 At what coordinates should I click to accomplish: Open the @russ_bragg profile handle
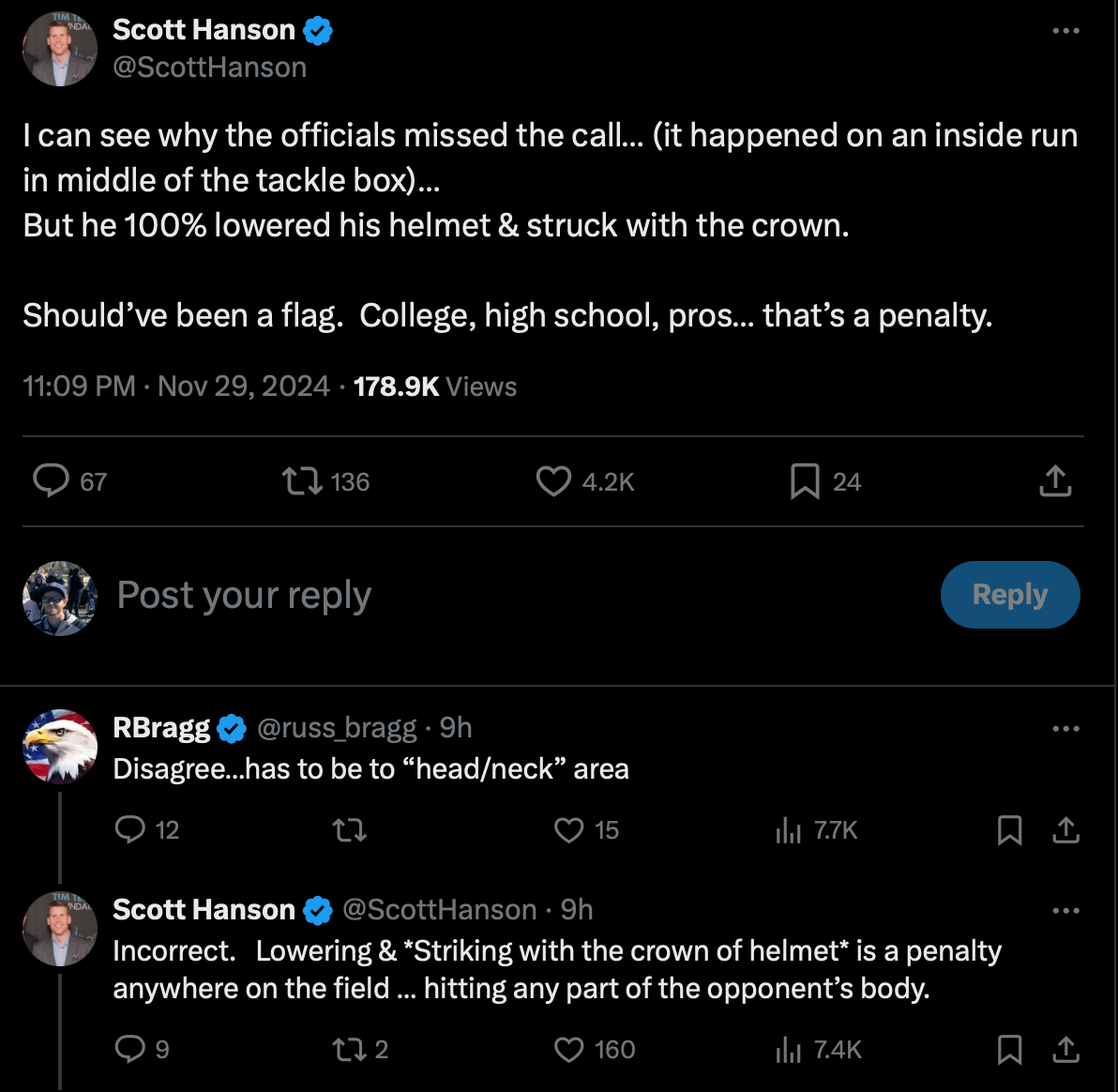[336, 728]
